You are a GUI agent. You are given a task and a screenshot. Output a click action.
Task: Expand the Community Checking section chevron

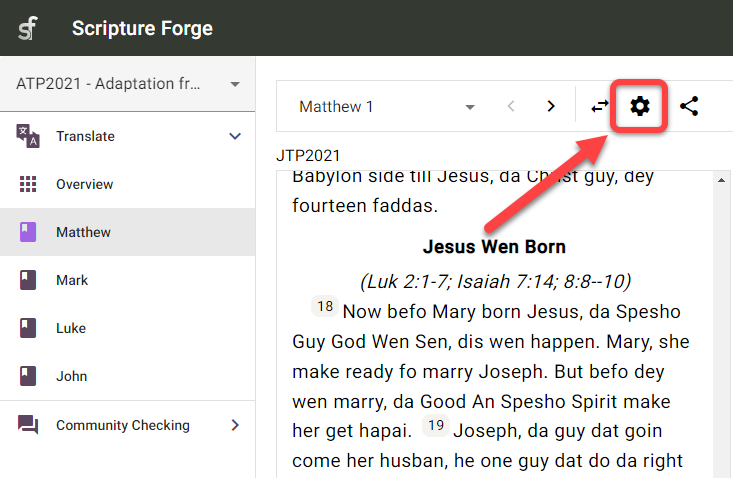click(235, 425)
